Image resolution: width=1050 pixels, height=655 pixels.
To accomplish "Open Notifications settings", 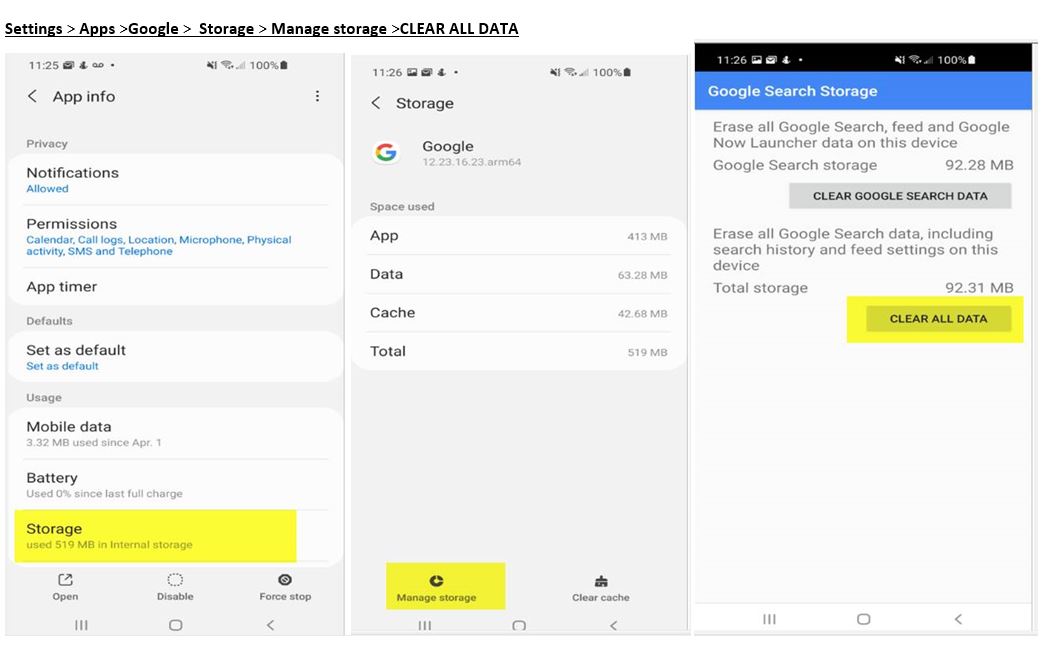I will pyautogui.click(x=73, y=179).
